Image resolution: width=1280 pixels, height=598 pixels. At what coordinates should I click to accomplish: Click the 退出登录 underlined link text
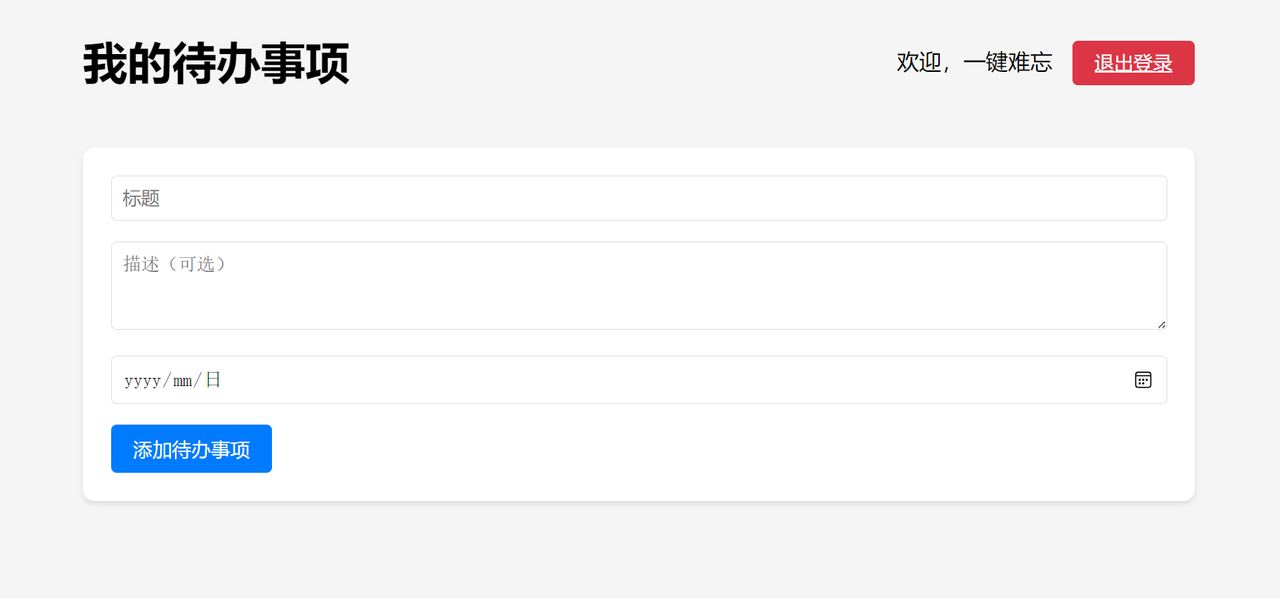tap(1133, 63)
